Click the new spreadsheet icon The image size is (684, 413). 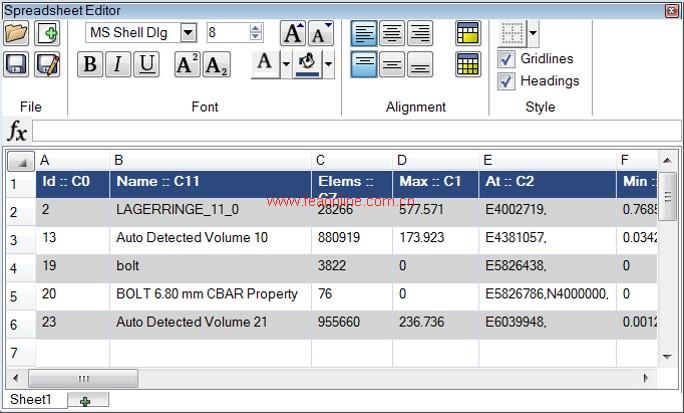(x=47, y=33)
